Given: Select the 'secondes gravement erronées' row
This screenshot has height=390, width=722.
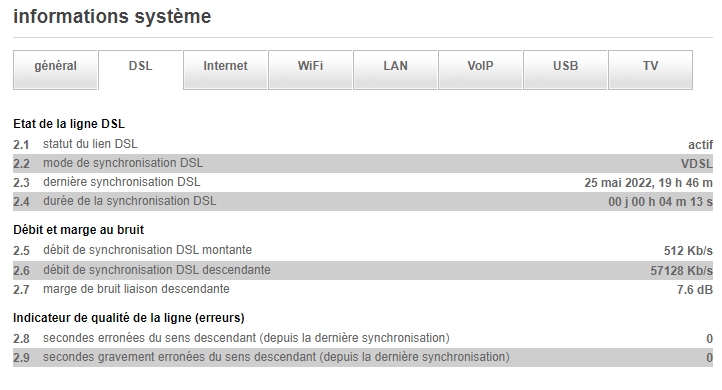Looking at the screenshot, I should (x=363, y=357).
